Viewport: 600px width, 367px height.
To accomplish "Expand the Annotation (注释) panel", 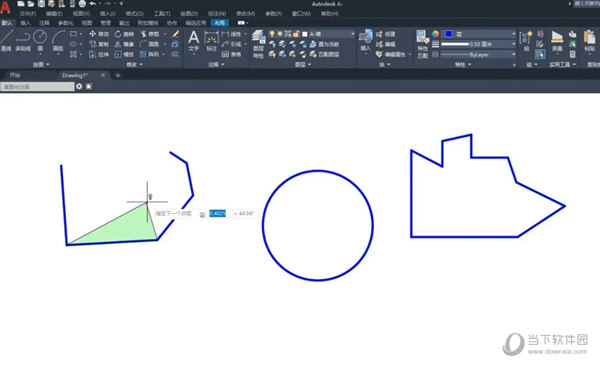I will pos(216,65).
